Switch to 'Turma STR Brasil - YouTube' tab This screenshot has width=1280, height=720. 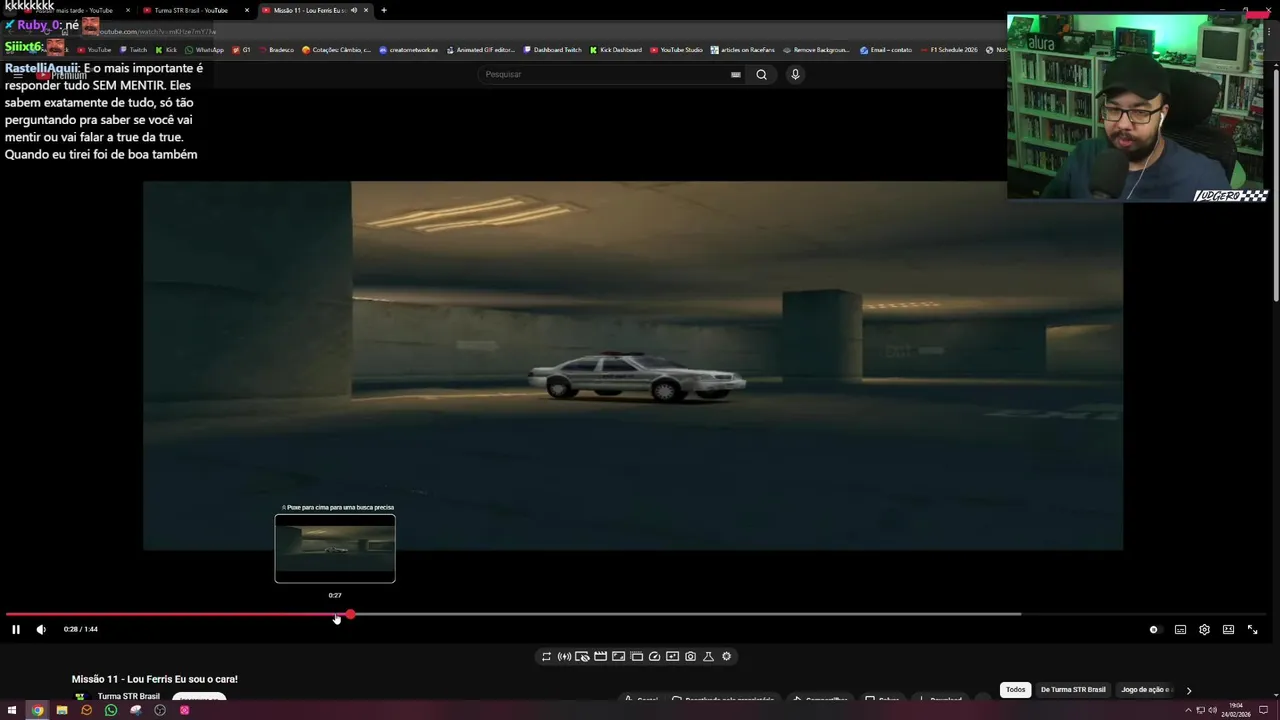point(190,10)
